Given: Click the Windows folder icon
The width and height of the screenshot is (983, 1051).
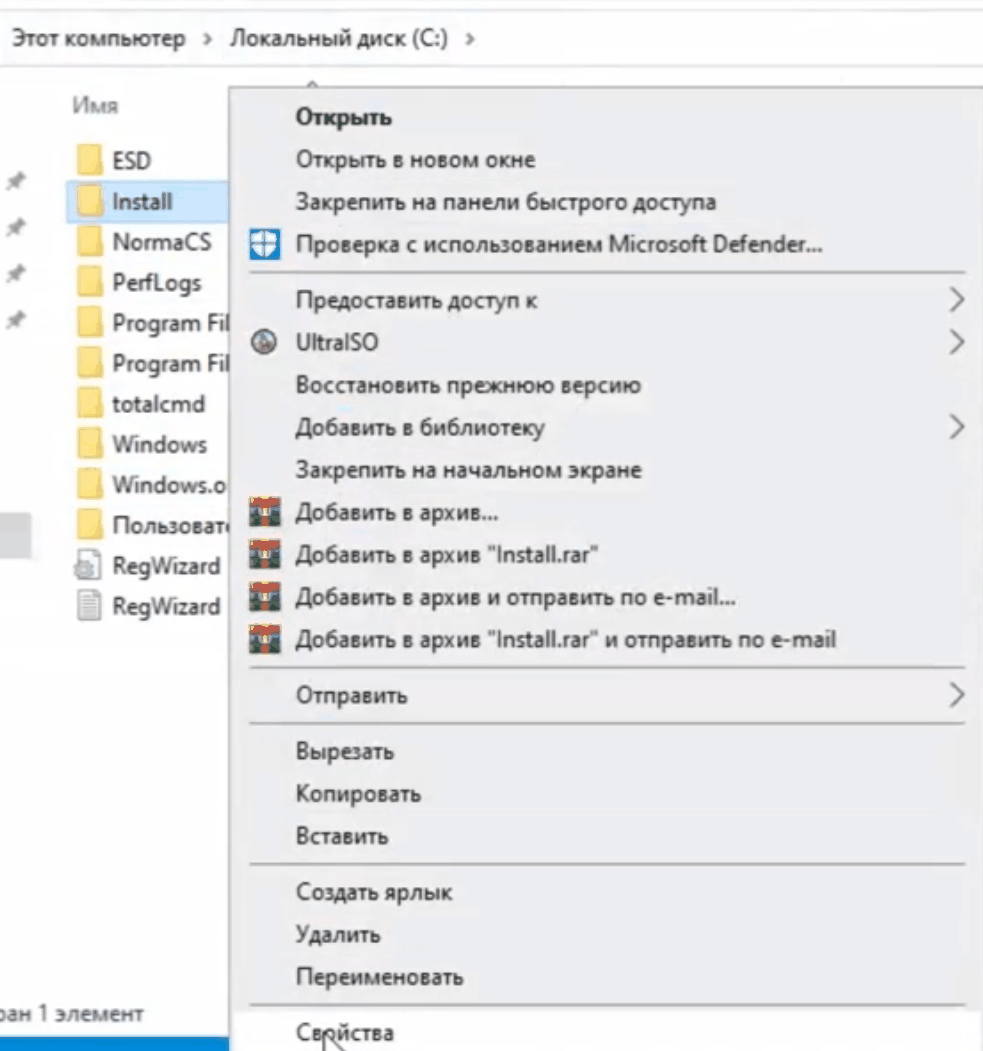Looking at the screenshot, I should pos(90,445).
